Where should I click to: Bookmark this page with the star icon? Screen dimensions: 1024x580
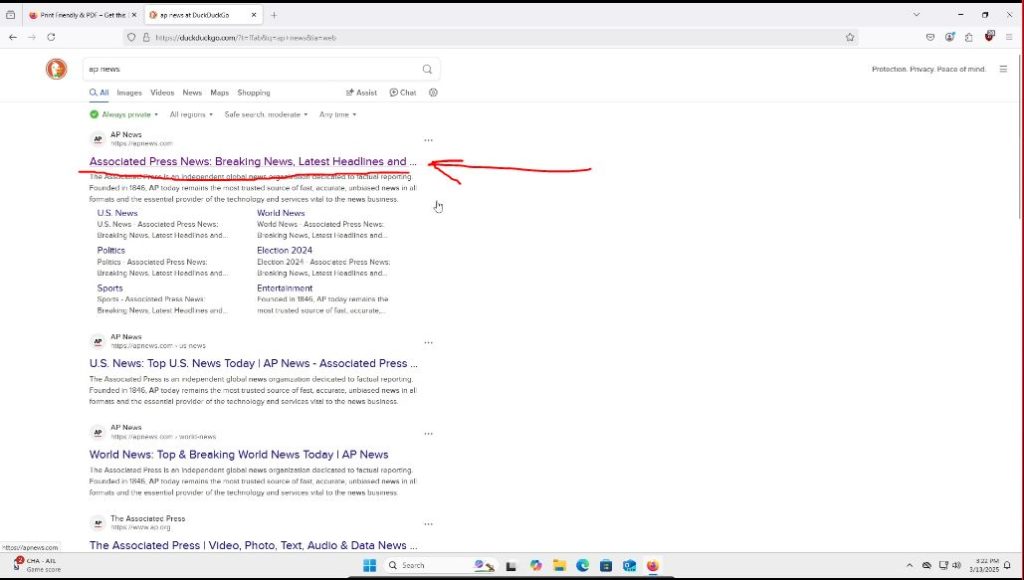point(850,37)
